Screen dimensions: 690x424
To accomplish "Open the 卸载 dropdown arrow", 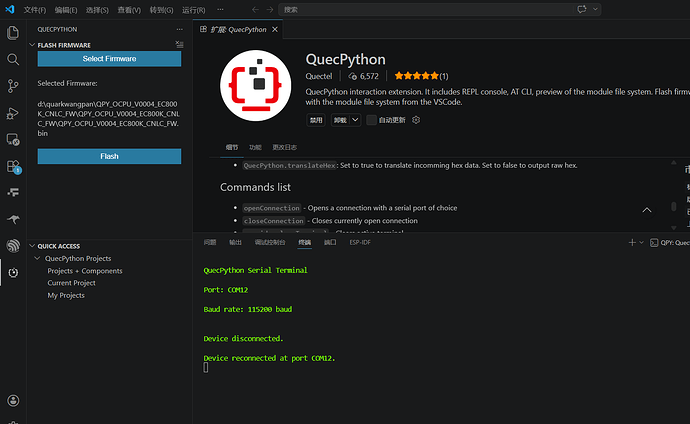I will (x=355, y=120).
